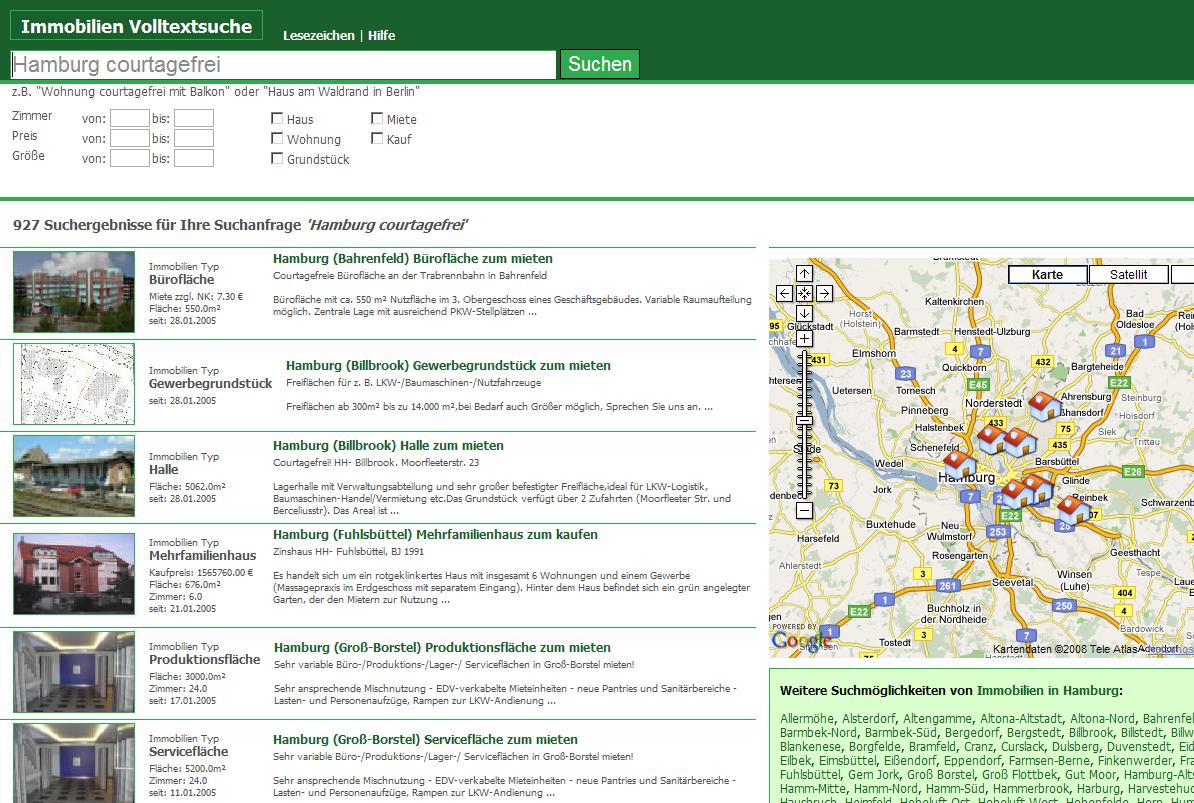Pan the map up with the arrow button

tap(804, 273)
